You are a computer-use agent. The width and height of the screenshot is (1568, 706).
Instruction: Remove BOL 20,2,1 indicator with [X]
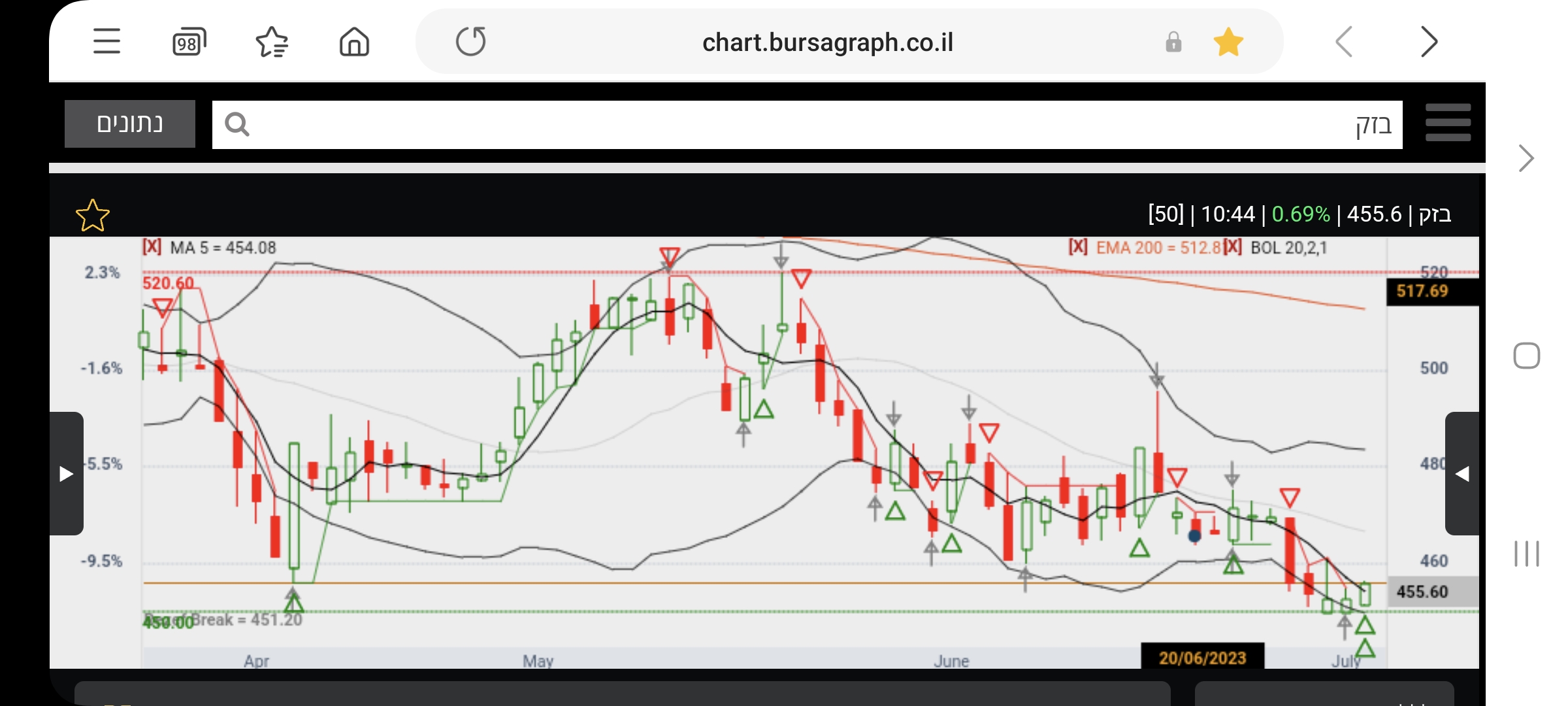1233,246
